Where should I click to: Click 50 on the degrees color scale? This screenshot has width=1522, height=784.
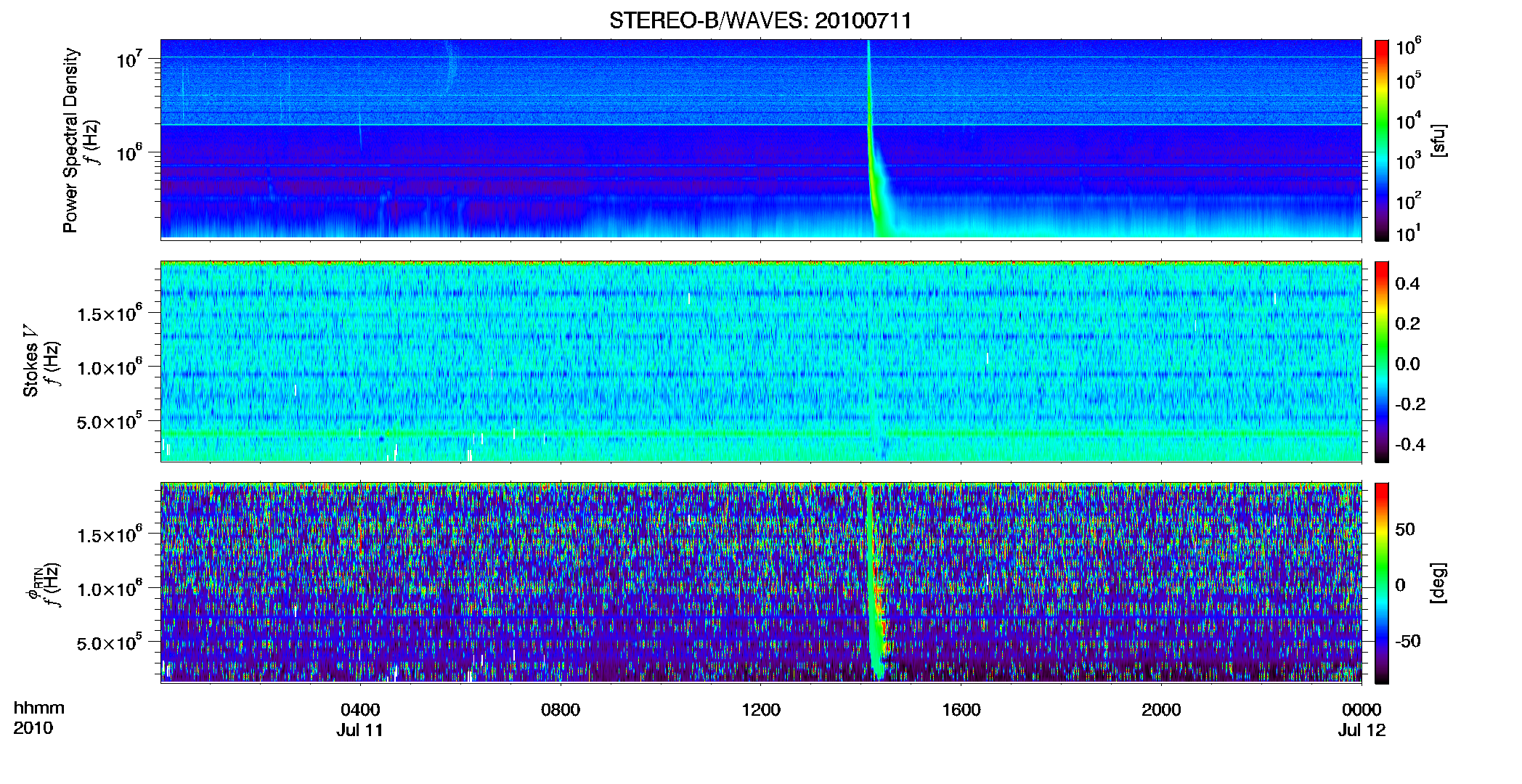point(1405,529)
